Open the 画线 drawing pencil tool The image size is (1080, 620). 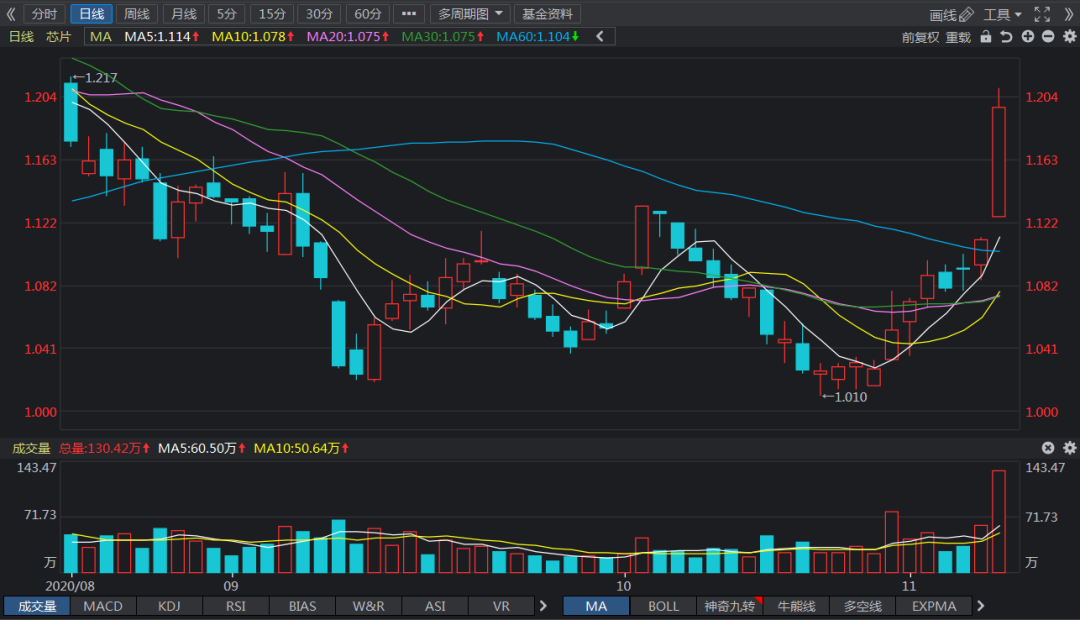(x=951, y=14)
